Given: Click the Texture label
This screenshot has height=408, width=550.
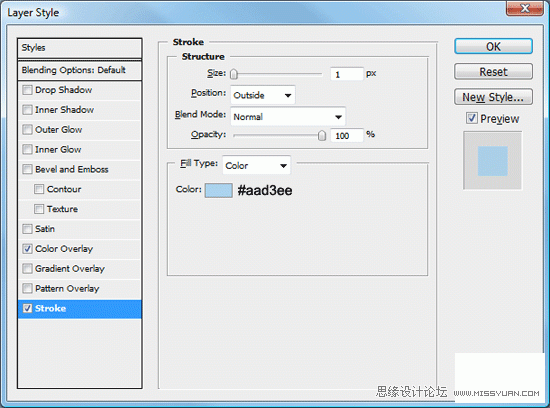Looking at the screenshot, I should point(62,209).
